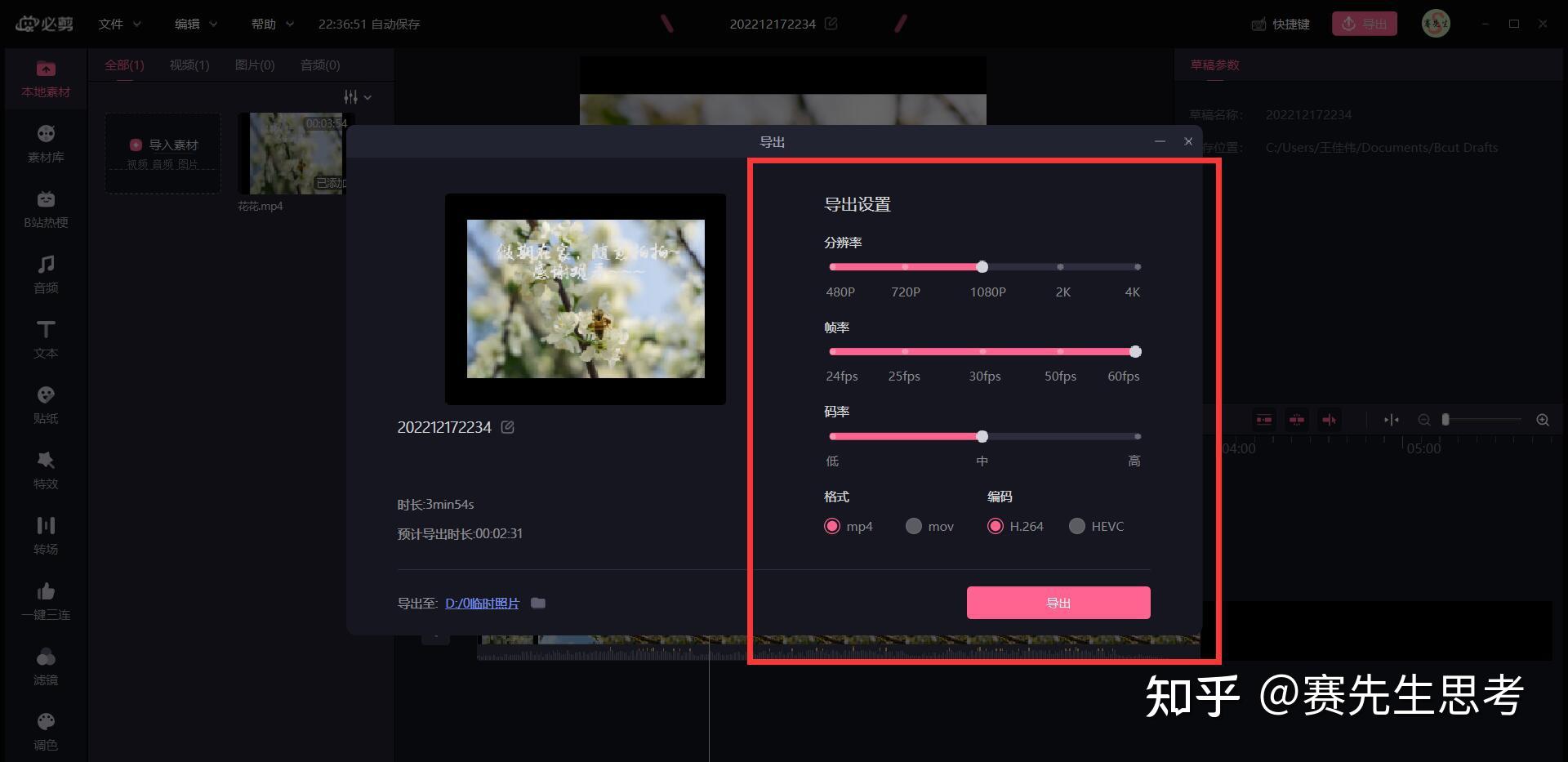Minimize the 导出 export dialog

coord(1160,141)
